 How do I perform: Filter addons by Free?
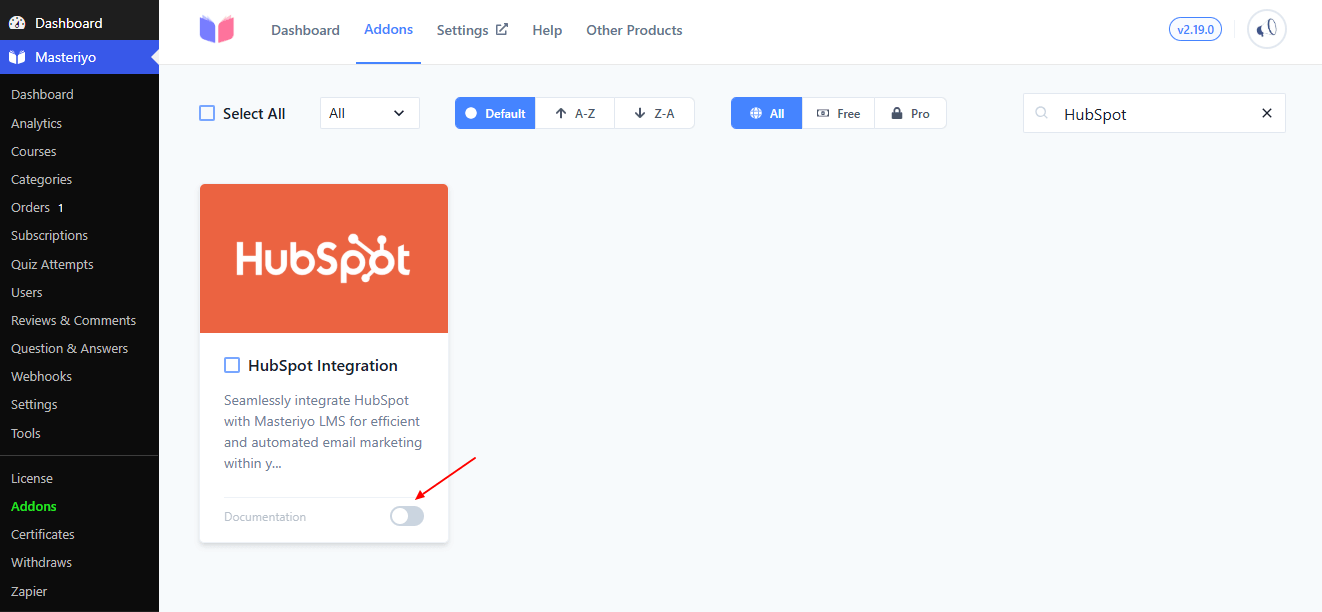[838, 113]
